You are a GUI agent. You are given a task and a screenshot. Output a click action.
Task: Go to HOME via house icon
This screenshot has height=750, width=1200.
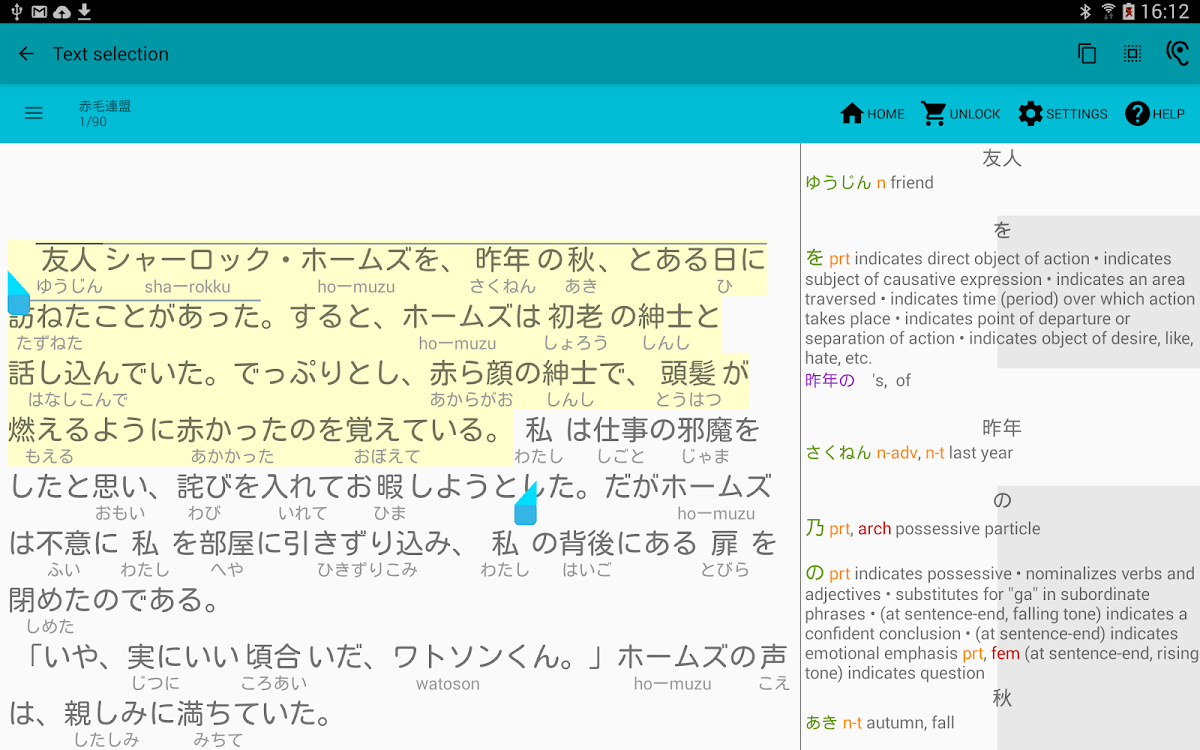click(872, 114)
